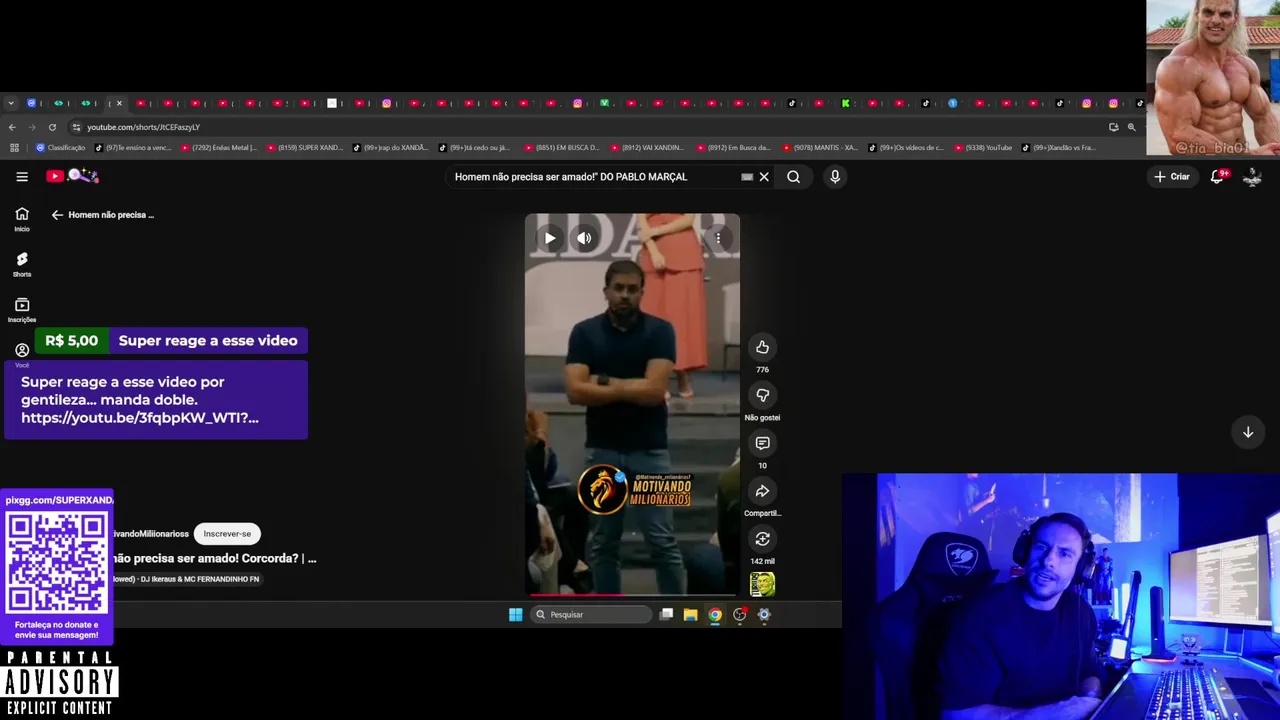Image resolution: width=1280 pixels, height=720 pixels.
Task: Open the audio track thumbnail below Remix
Action: click(762, 584)
